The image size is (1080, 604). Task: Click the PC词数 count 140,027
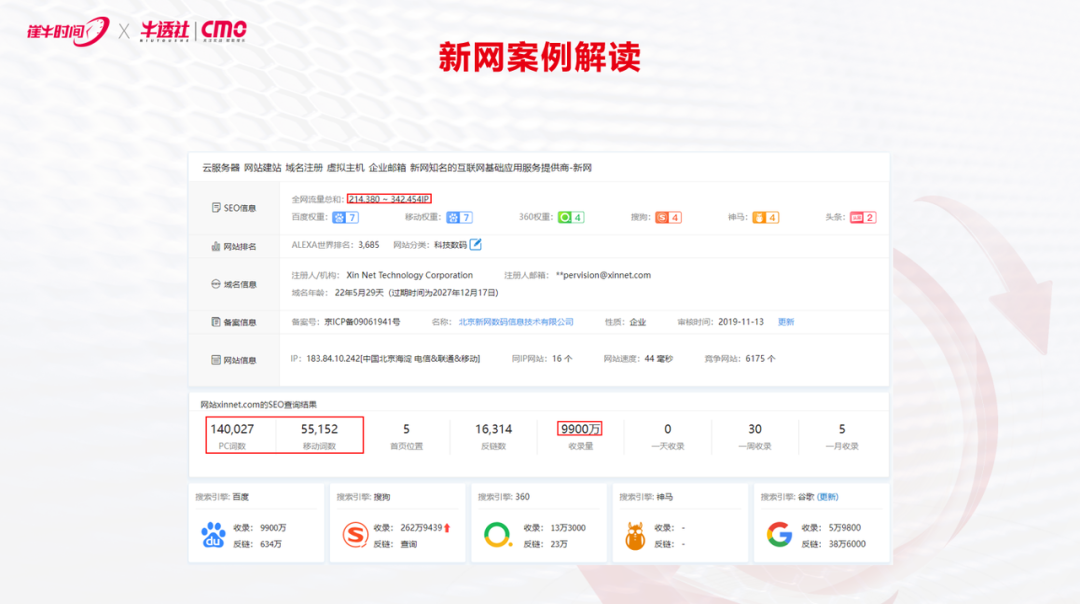232,429
